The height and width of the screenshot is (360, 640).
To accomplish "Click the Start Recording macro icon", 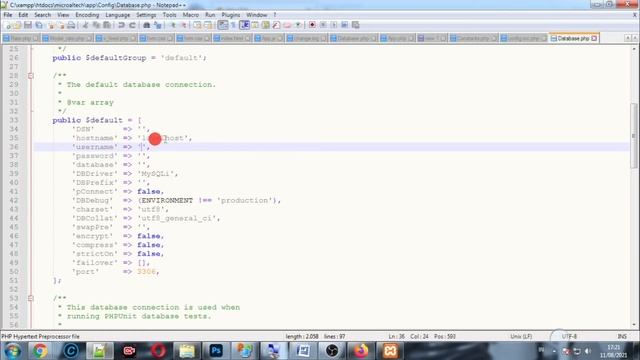I will point(312,25).
